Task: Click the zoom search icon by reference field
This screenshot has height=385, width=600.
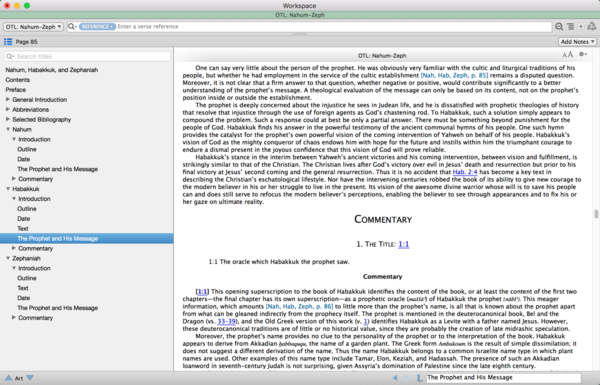Action: coord(559,26)
